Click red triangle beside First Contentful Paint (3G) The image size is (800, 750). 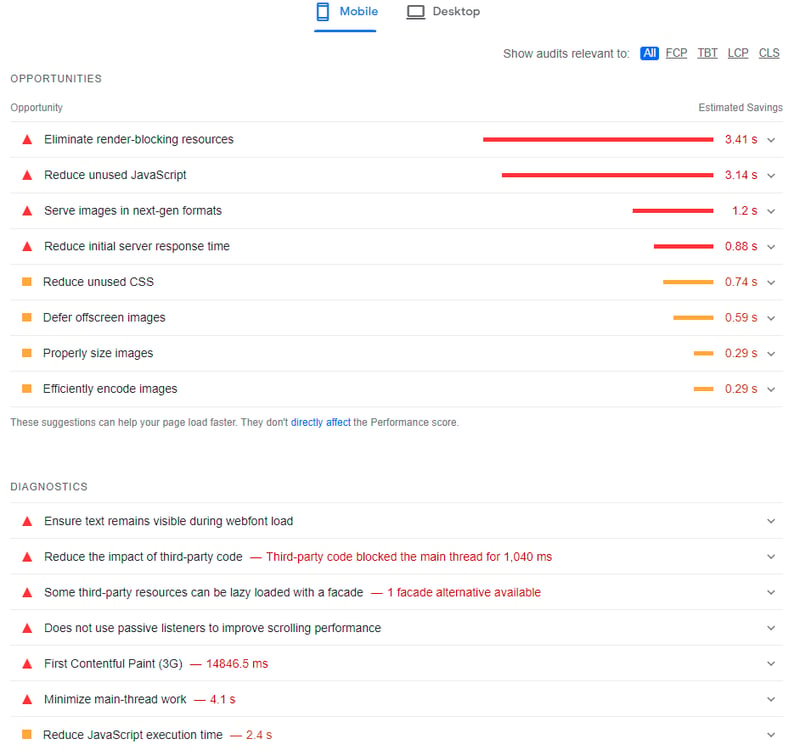coord(28,664)
